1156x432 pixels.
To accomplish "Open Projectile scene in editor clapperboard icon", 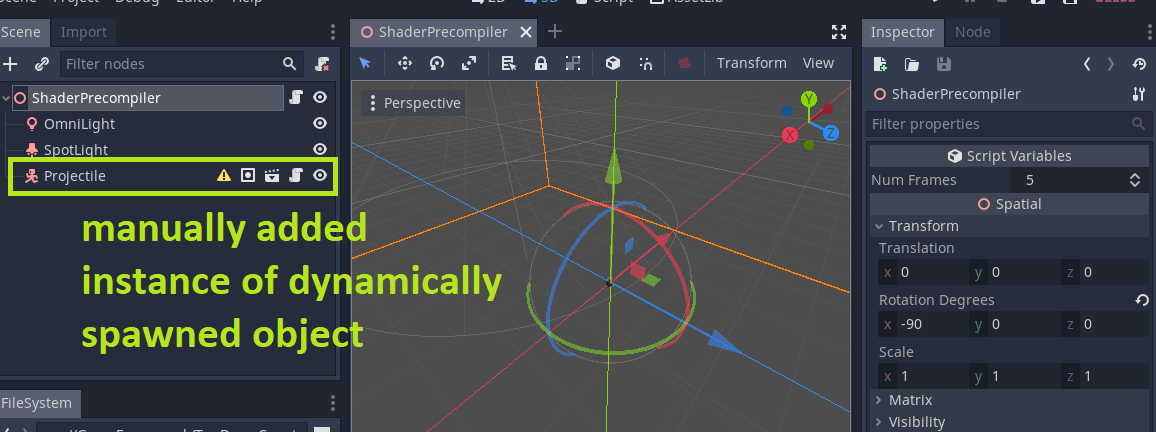I will point(272,175).
